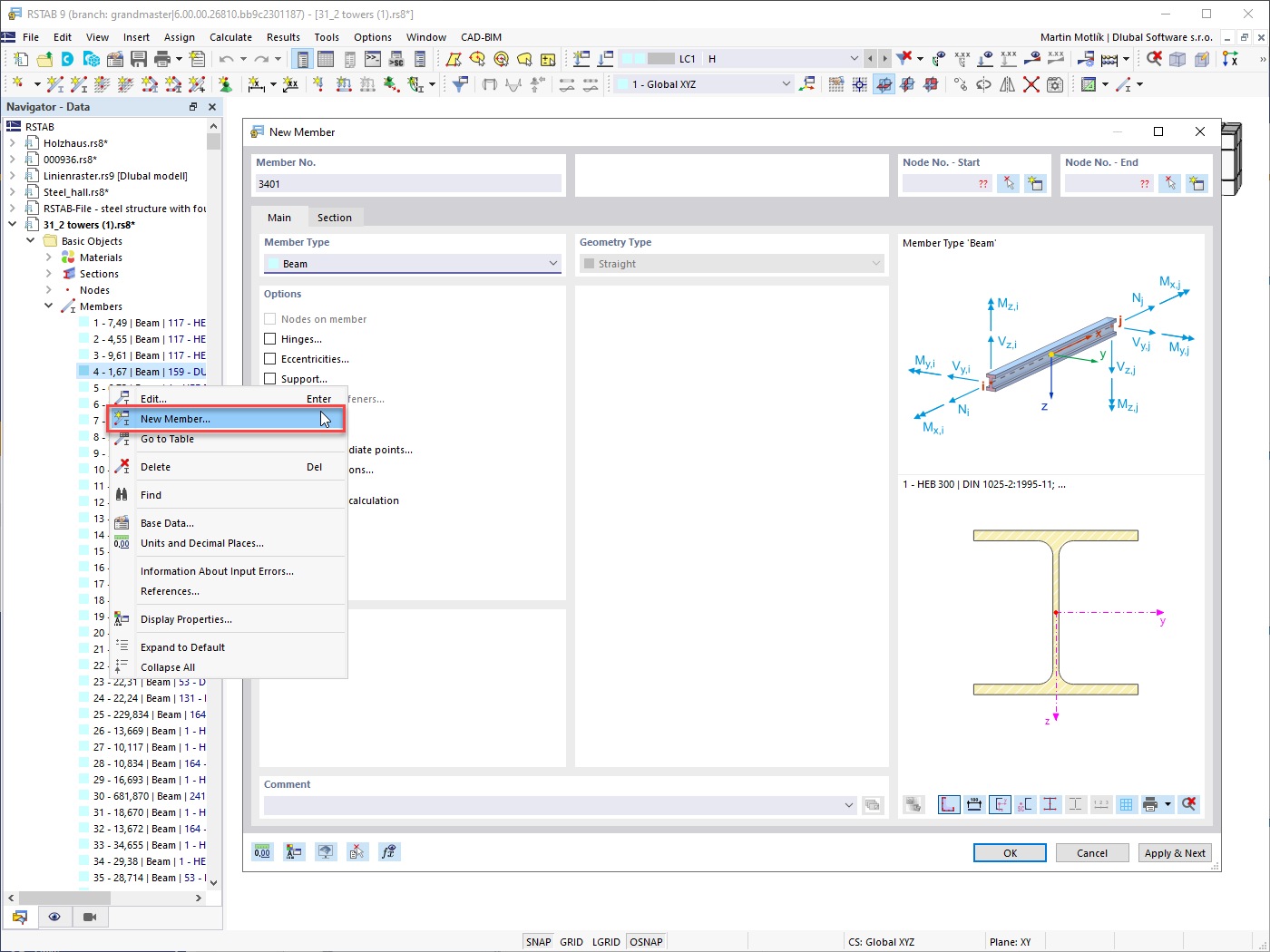
Task: Enable the Support... checkbox
Action: coord(269,379)
